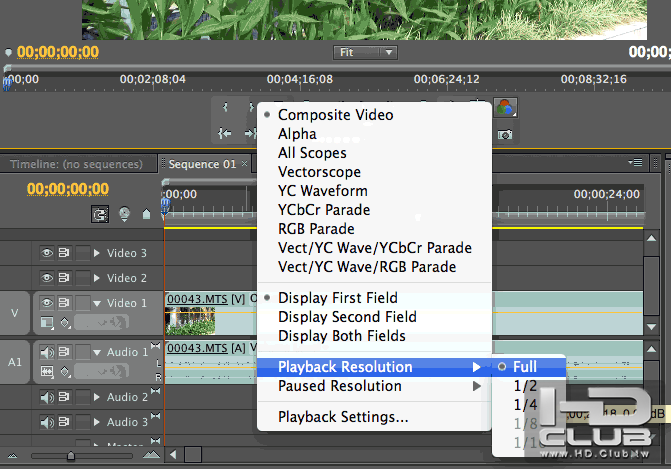Toggle sync lock on Video 2
The height and width of the screenshot is (469, 671).
click(x=64, y=278)
